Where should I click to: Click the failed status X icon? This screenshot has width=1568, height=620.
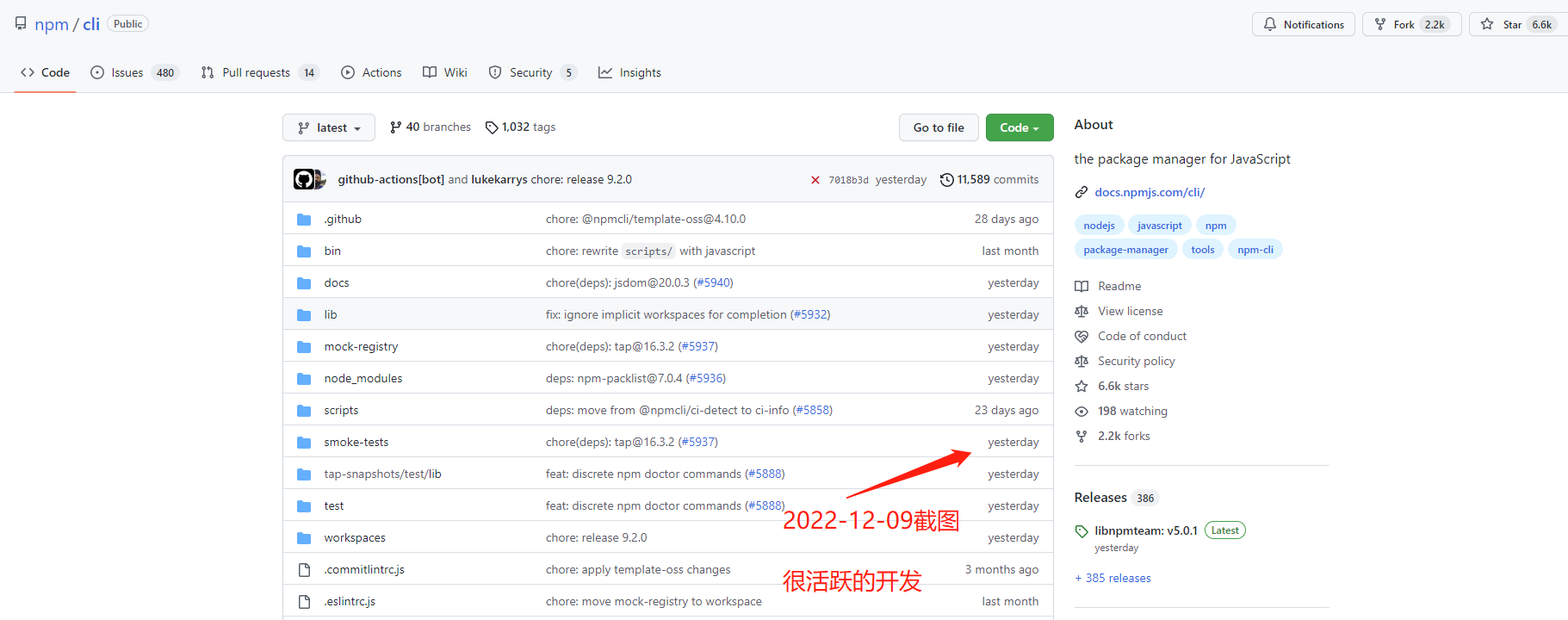(815, 180)
